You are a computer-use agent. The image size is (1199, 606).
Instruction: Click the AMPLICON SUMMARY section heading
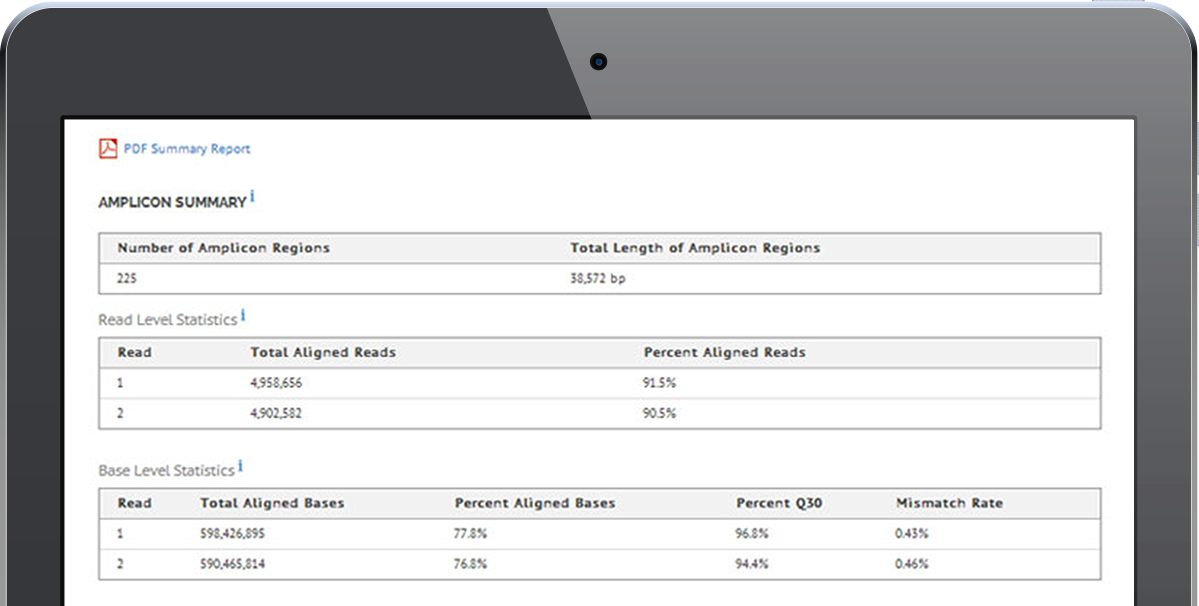tap(172, 203)
